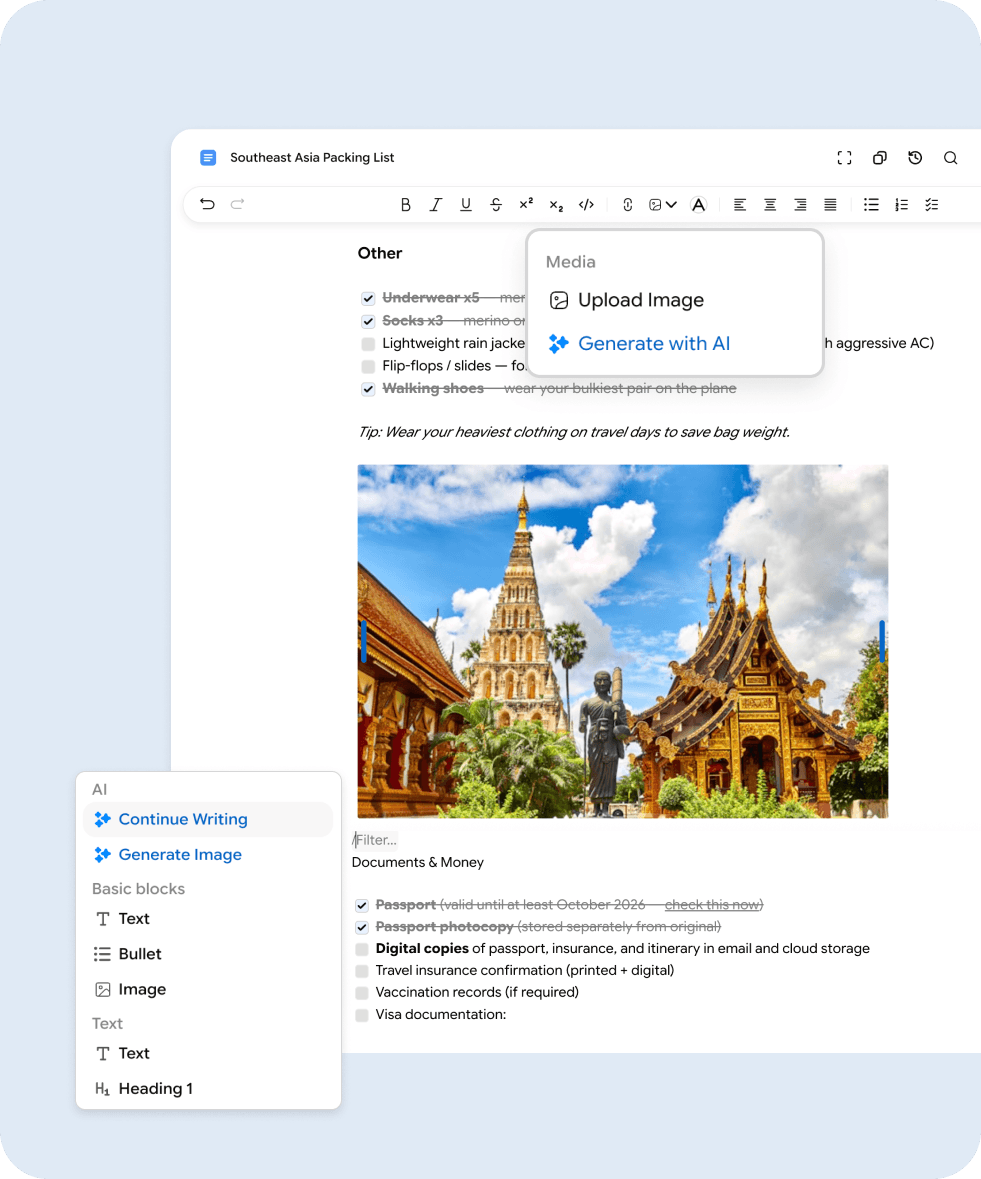The height and width of the screenshot is (1179, 981).
Task: Toggle inline code formatting
Action: tap(586, 205)
